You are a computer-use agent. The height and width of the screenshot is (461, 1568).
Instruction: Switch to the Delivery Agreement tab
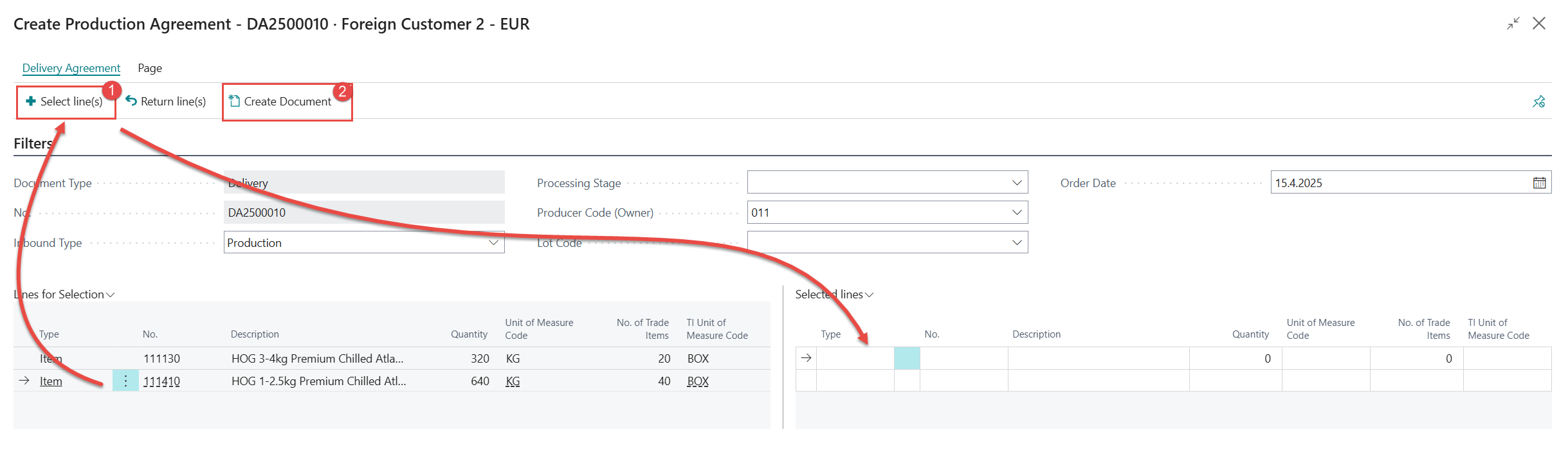71,68
